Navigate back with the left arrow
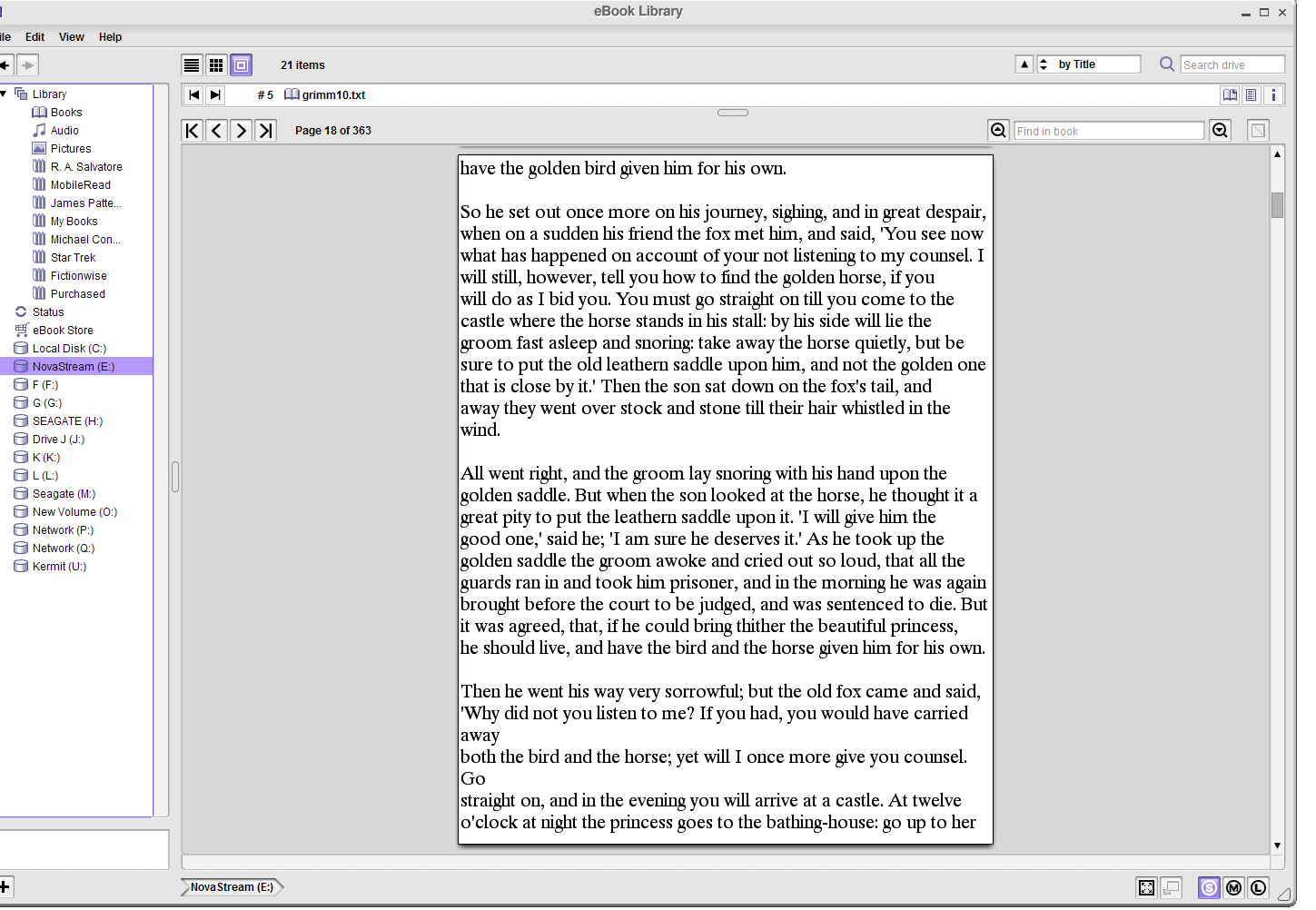This screenshot has height=910, width=1316. [5, 64]
